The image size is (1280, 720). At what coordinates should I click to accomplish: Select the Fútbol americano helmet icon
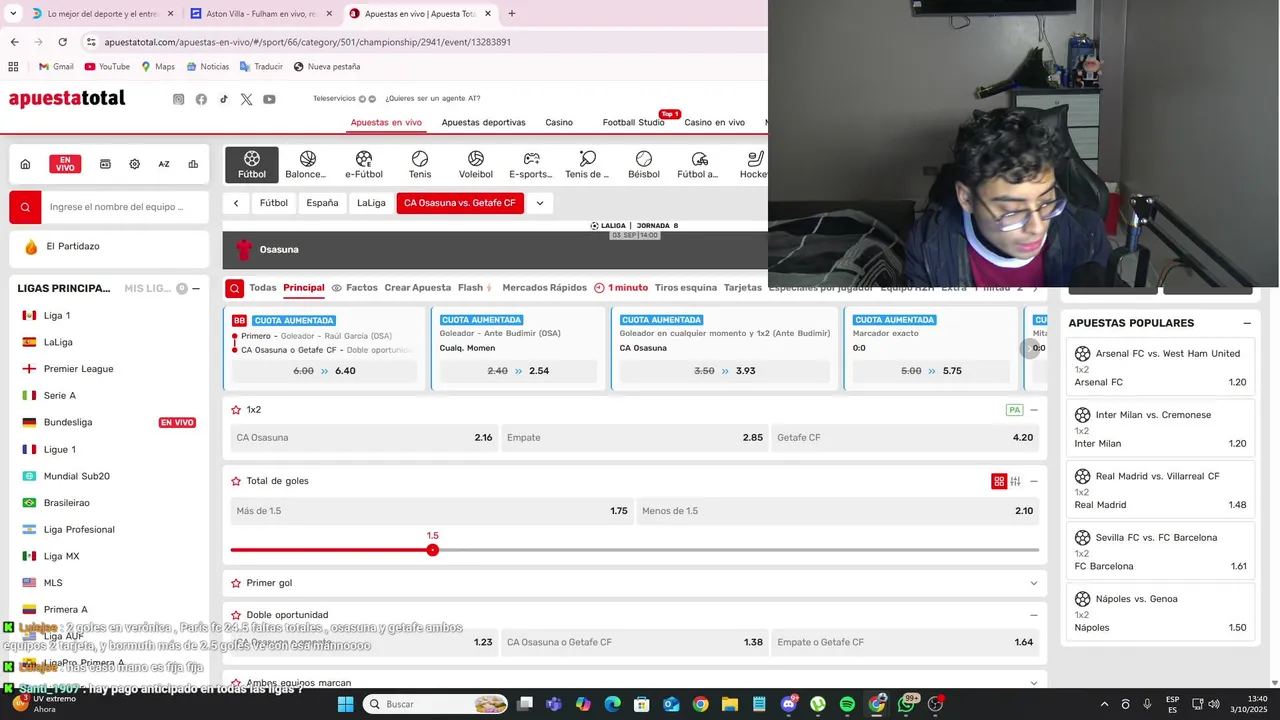click(699, 165)
